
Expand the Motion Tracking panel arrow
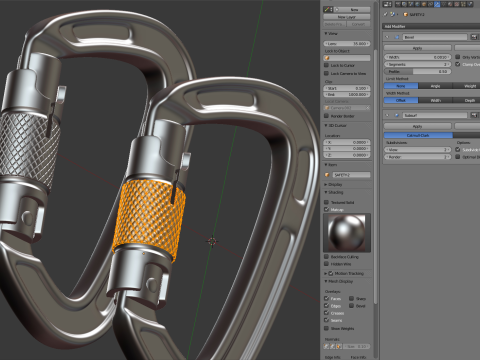pyautogui.click(x=326, y=273)
